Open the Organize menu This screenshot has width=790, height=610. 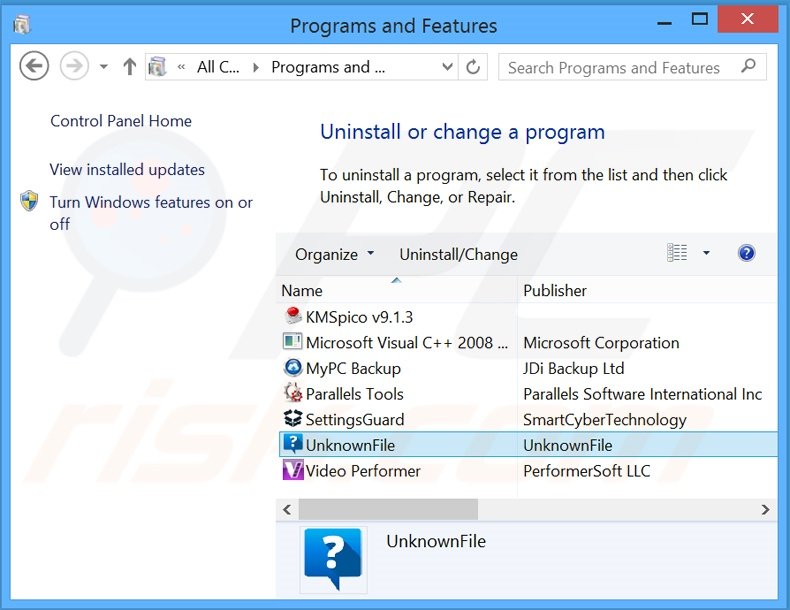pyautogui.click(x=335, y=254)
